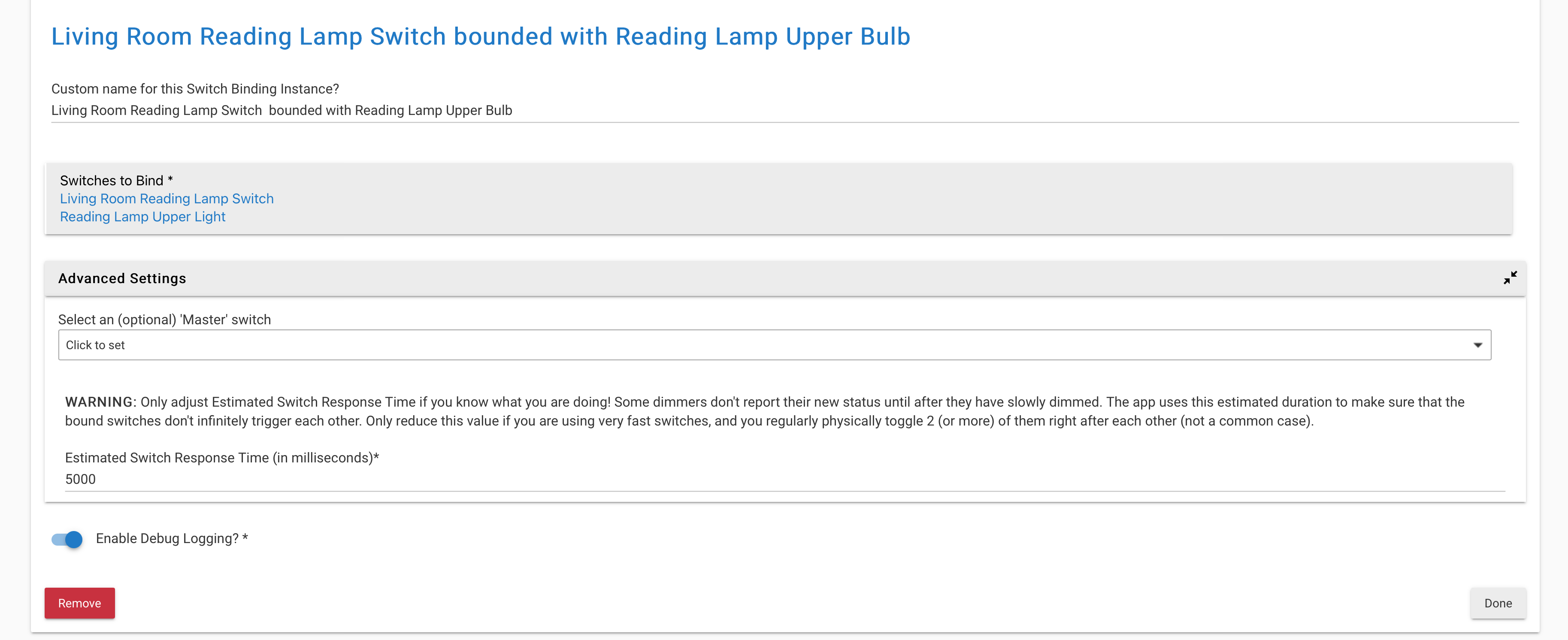Open the 'Click to set' Master switch selector
The image size is (1568, 640).
[x=774, y=345]
